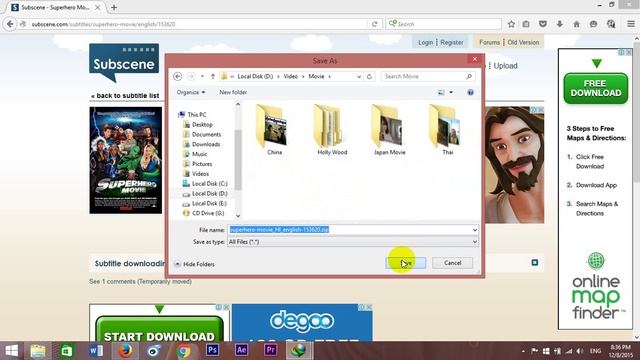Screen dimensions: 640x360
Task: Reload the Subscene page
Action: pyautogui.click(x=374, y=24)
